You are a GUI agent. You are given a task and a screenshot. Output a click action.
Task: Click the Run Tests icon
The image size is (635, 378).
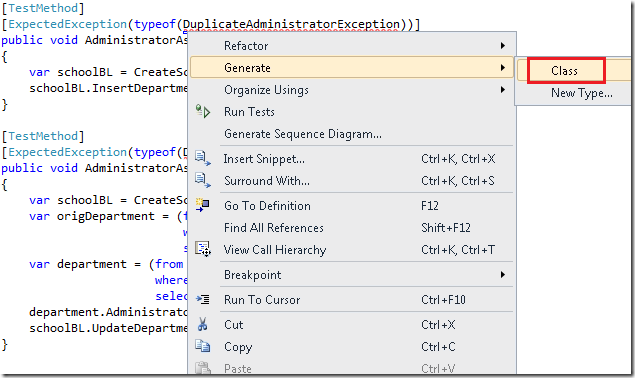[x=203, y=111]
